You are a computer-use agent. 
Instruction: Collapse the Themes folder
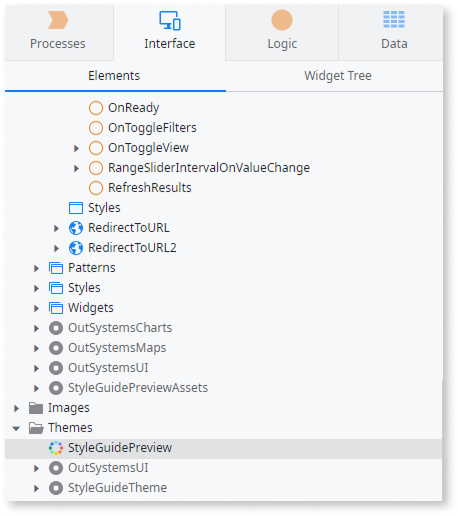pos(16,429)
